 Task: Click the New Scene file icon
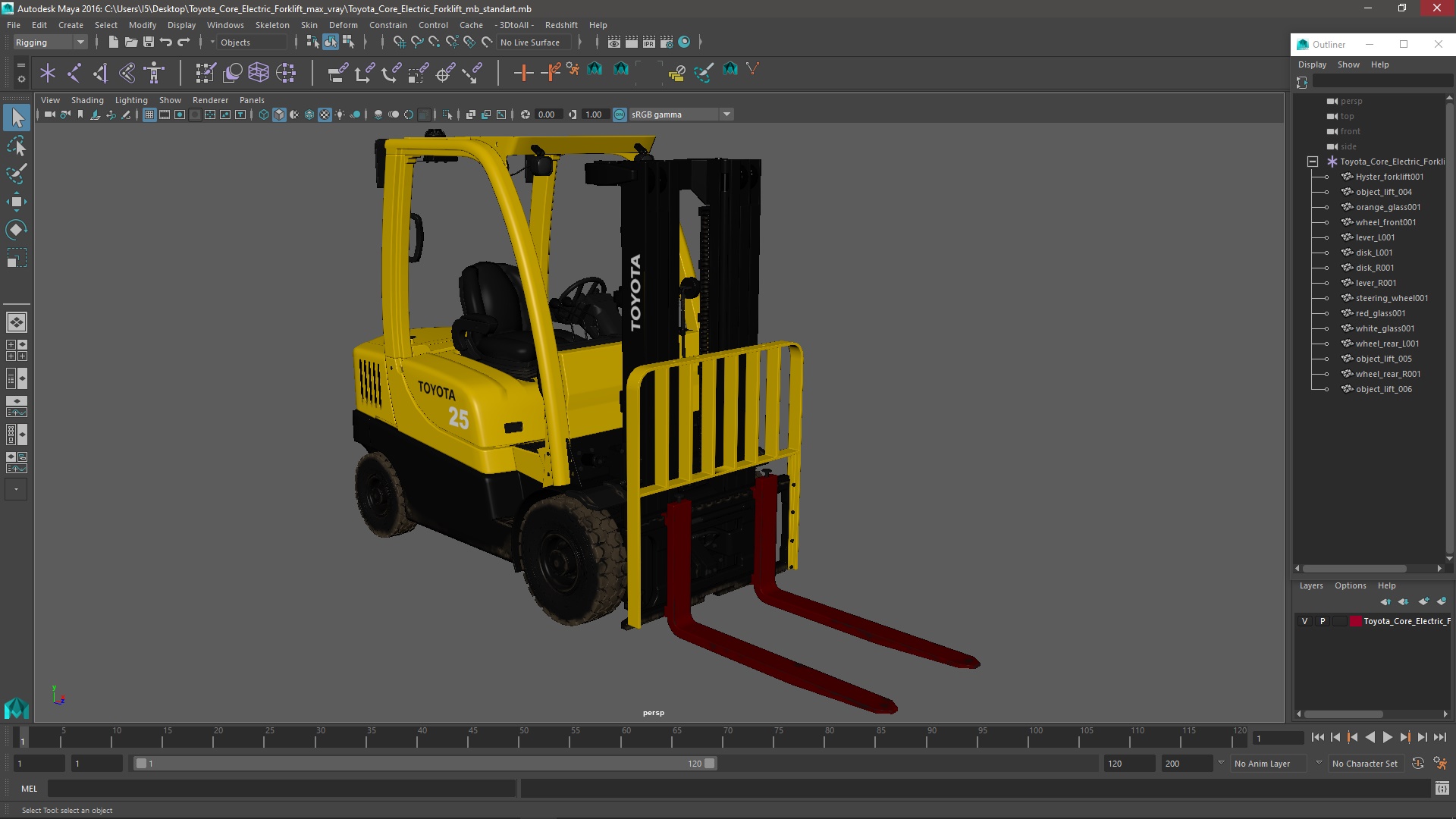[113, 42]
